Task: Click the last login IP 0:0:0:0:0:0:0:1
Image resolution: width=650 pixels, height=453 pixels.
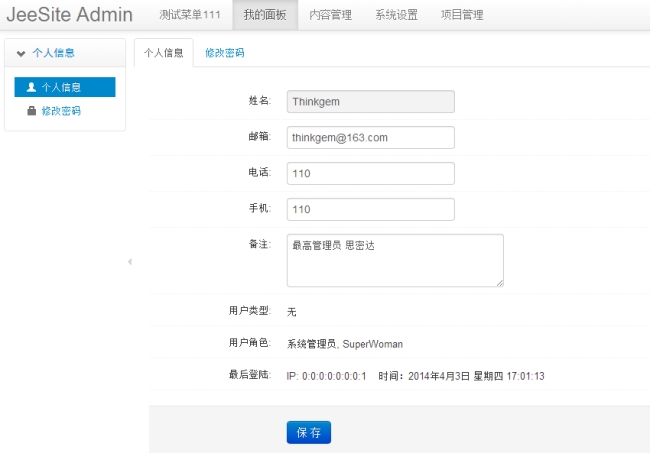Action: pos(326,376)
